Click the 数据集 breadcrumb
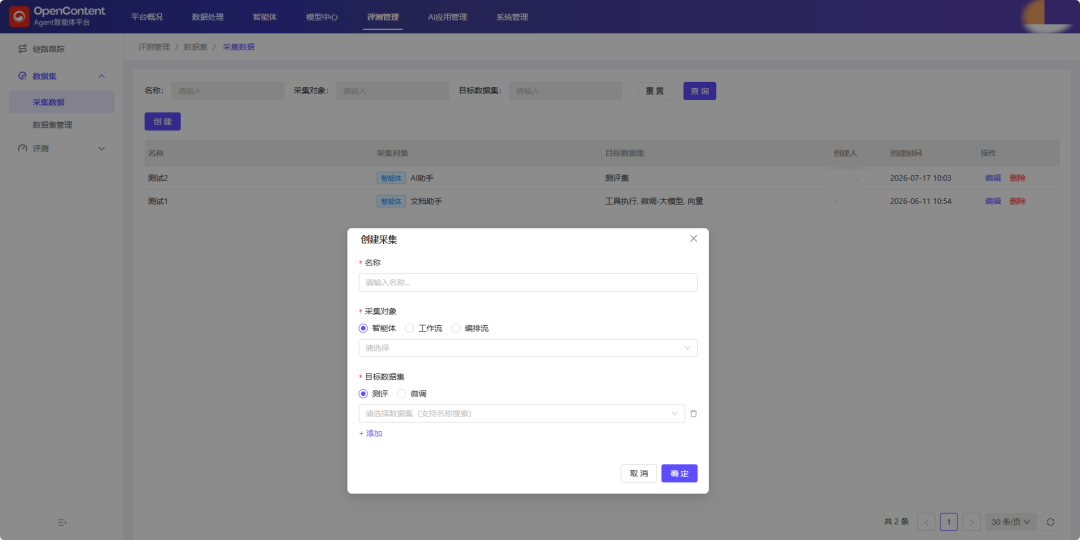 click(x=196, y=47)
